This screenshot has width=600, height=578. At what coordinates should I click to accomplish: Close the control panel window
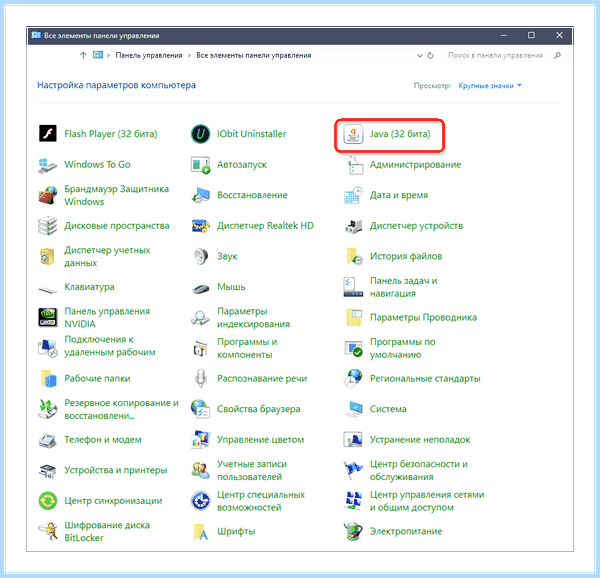[559, 35]
